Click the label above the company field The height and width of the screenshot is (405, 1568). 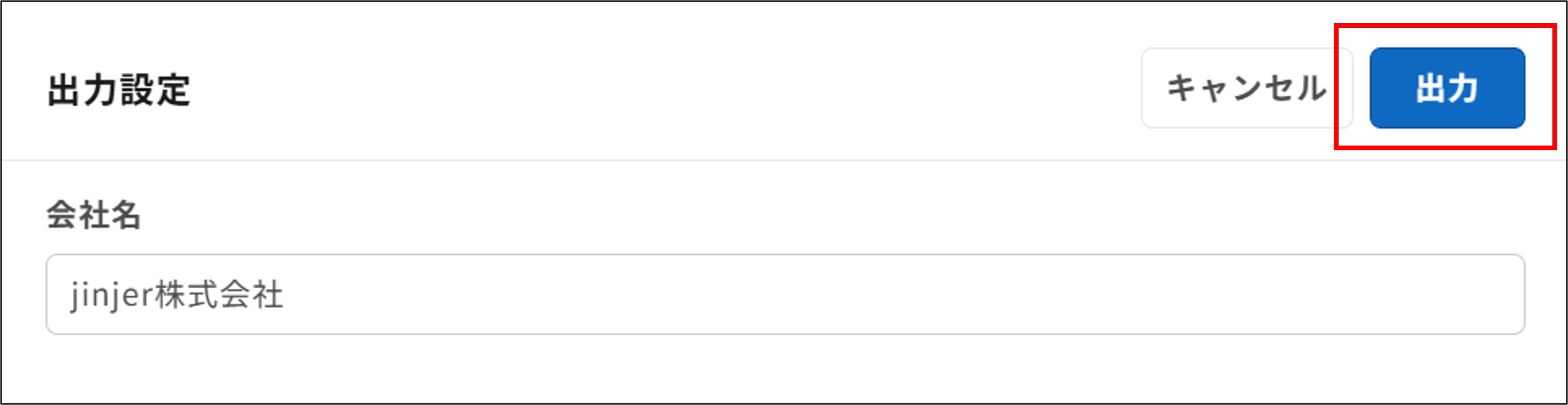(94, 215)
